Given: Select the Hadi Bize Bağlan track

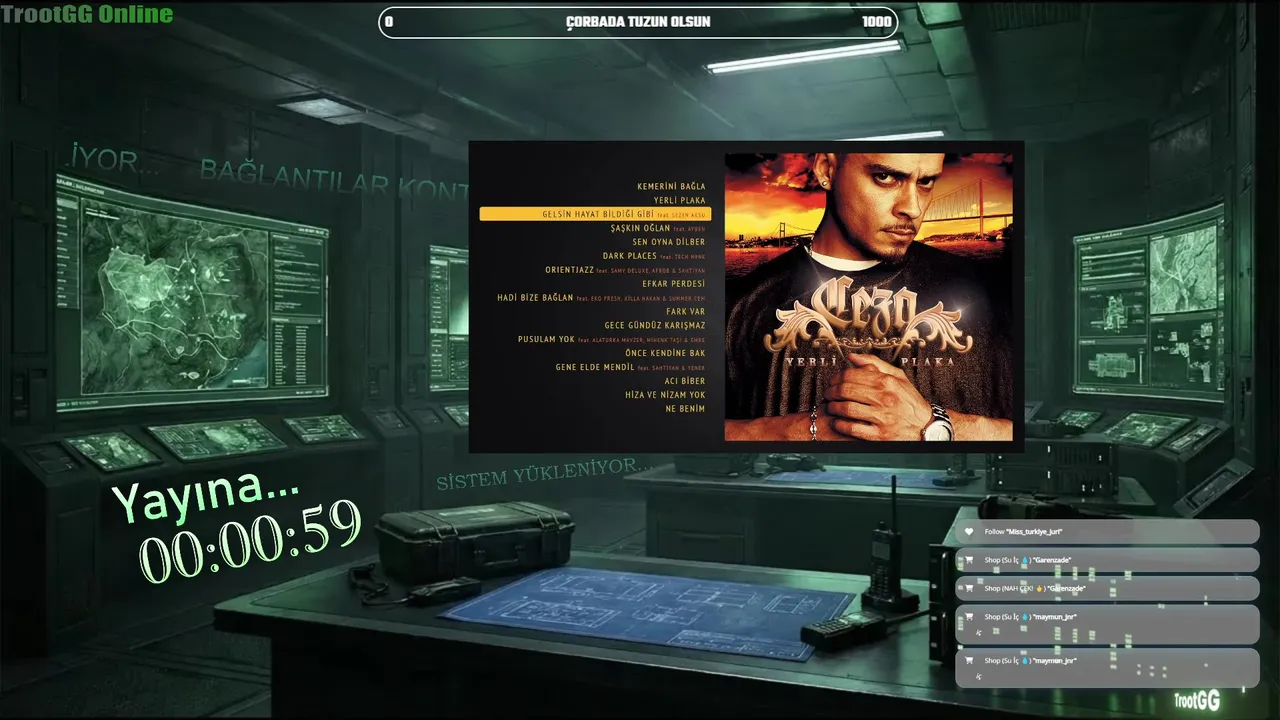Looking at the screenshot, I should (x=601, y=298).
